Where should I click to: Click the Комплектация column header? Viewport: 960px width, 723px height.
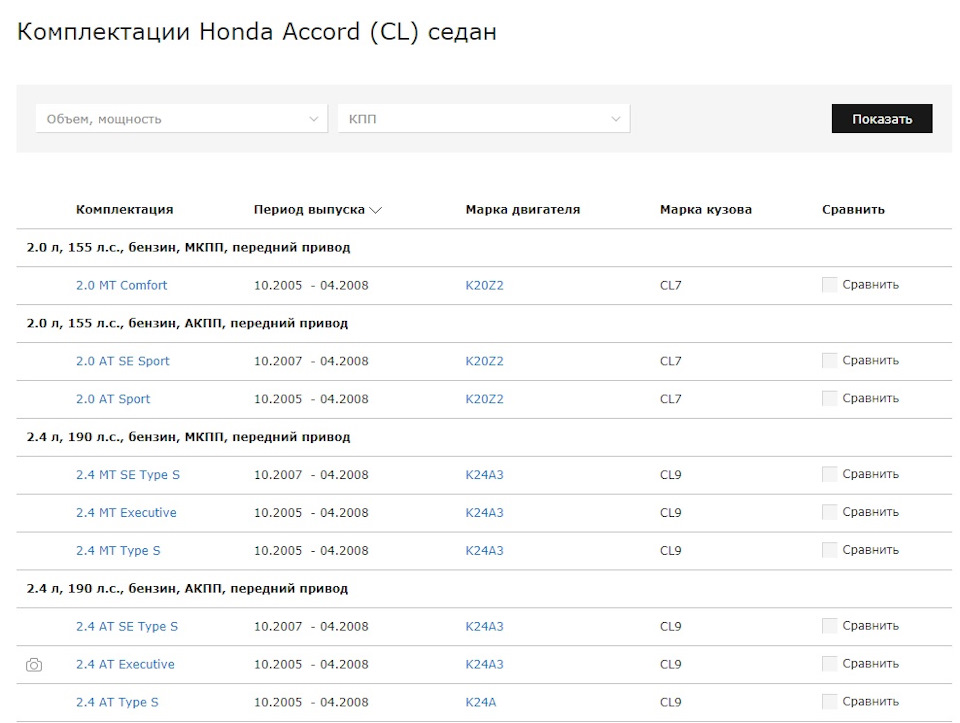click(x=124, y=209)
